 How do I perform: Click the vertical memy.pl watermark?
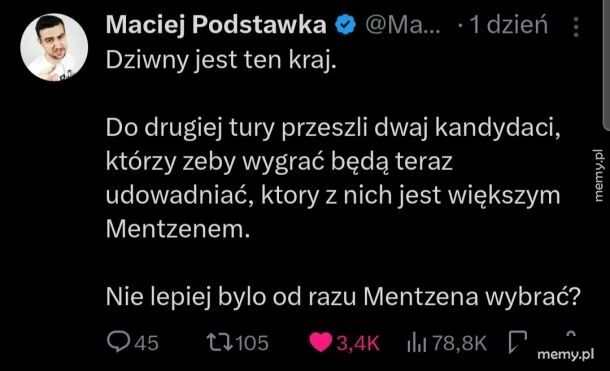coord(599,175)
